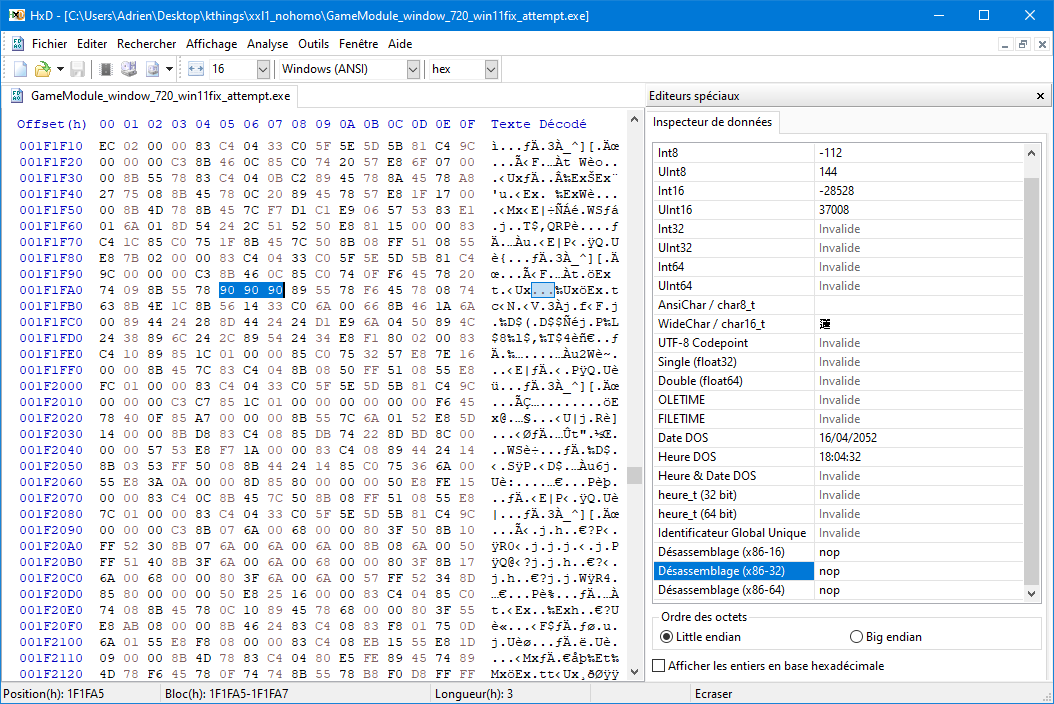Expand the recent files arrow beside Open

[60, 69]
